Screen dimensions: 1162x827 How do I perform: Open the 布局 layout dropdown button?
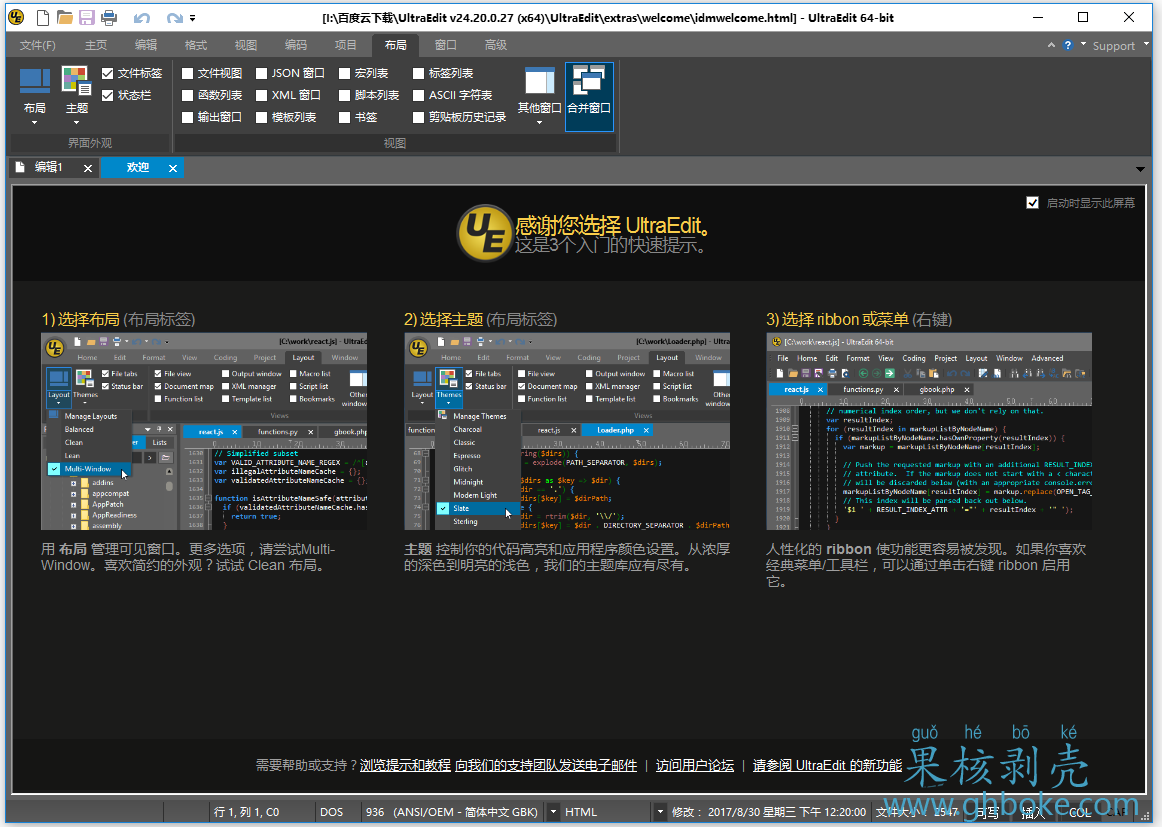pyautogui.click(x=35, y=96)
